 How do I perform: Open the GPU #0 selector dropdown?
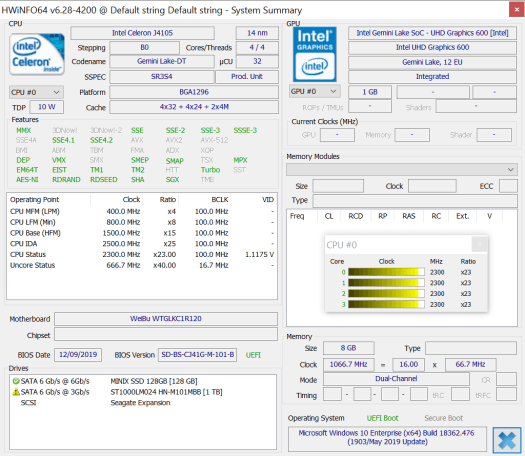314,91
